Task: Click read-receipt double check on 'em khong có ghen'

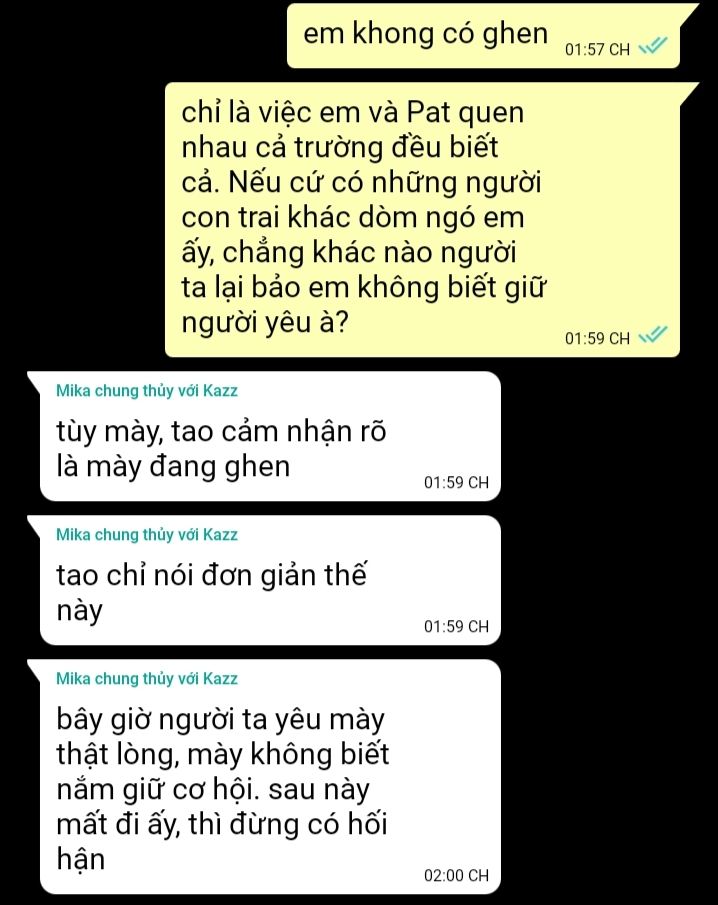Action: coord(653,46)
